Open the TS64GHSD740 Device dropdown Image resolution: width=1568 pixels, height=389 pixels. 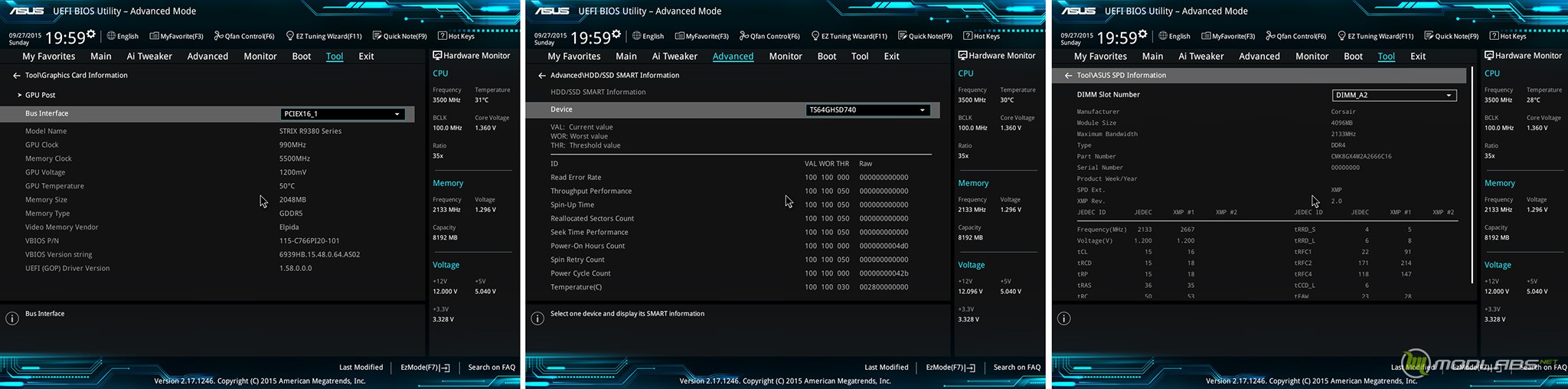pyautogui.click(x=867, y=110)
